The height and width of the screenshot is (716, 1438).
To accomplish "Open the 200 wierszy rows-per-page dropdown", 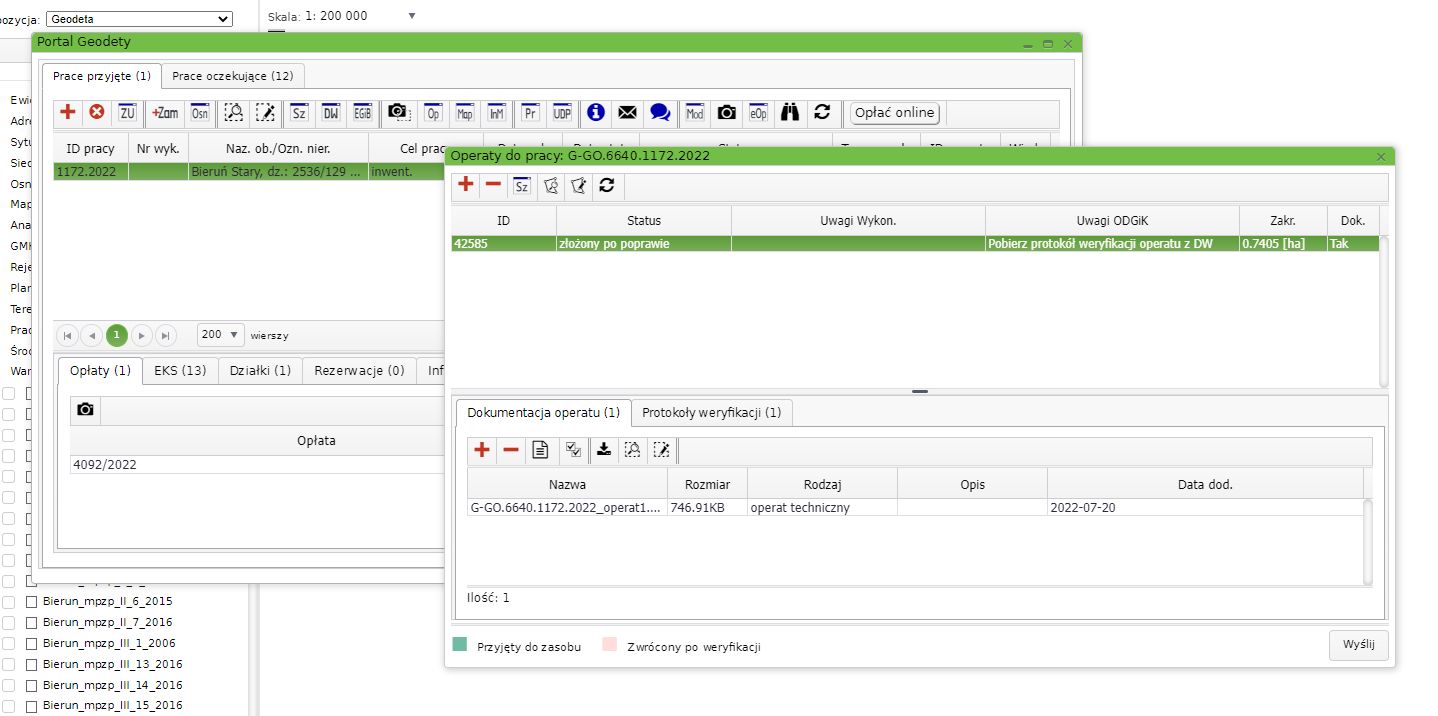I will tap(221, 335).
